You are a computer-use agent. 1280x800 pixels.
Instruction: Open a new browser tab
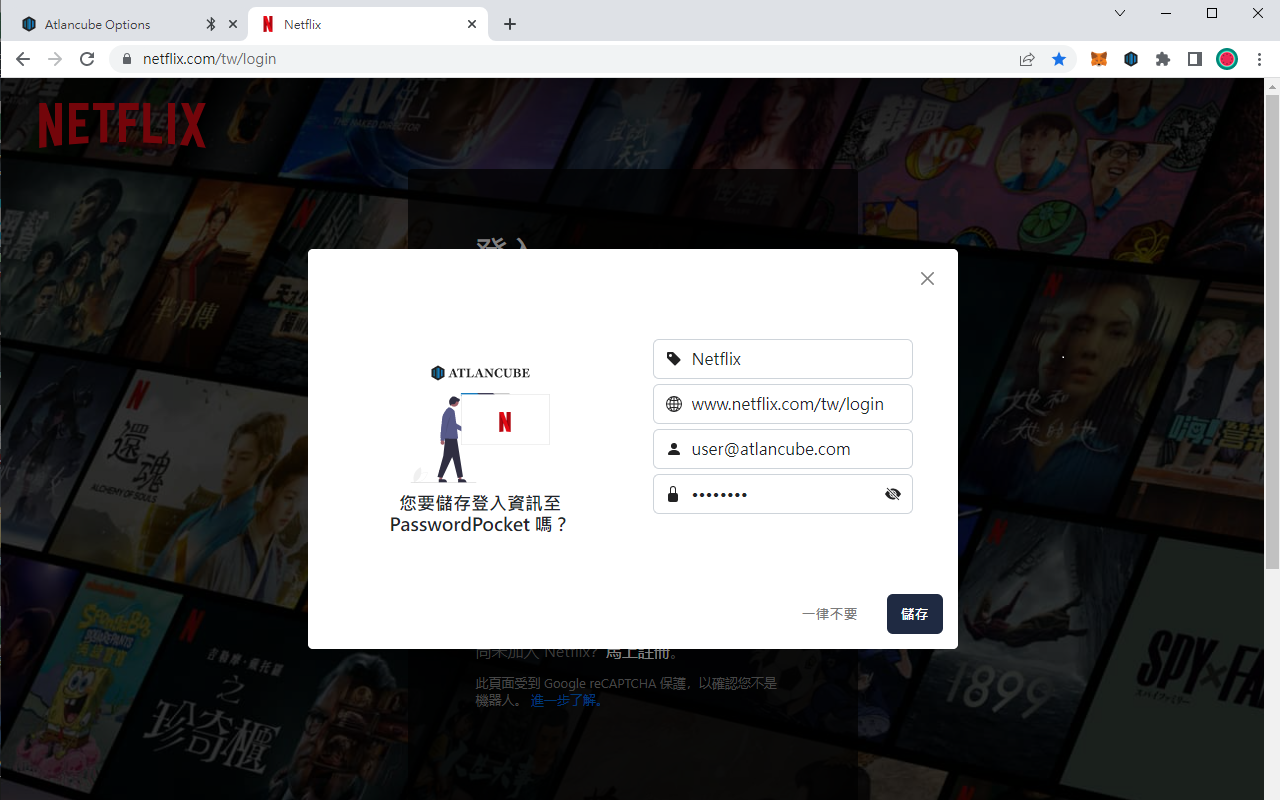[510, 24]
